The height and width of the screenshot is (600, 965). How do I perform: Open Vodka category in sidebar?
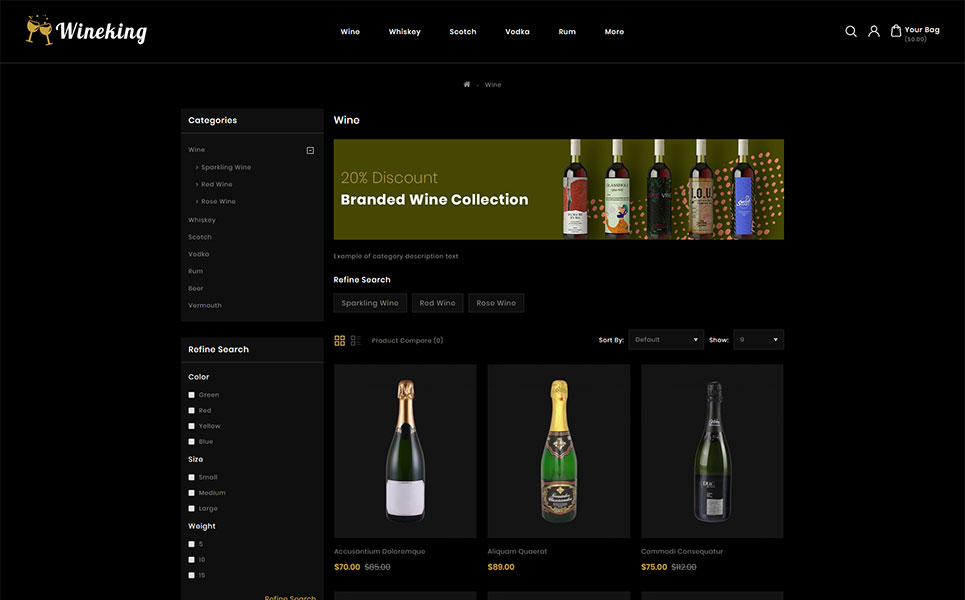point(199,254)
